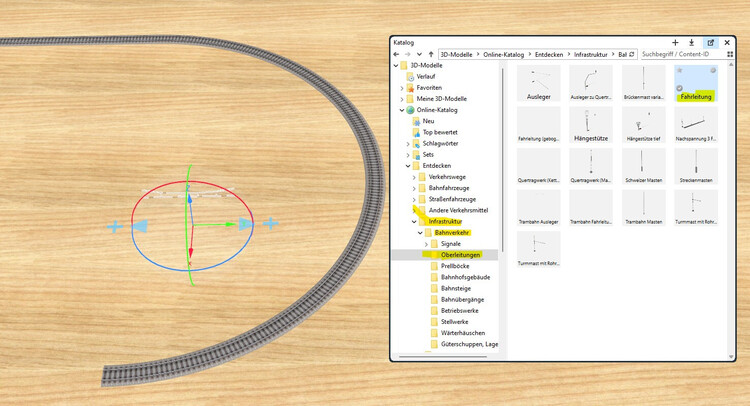Select the Bahnsteige folder

[456, 288]
